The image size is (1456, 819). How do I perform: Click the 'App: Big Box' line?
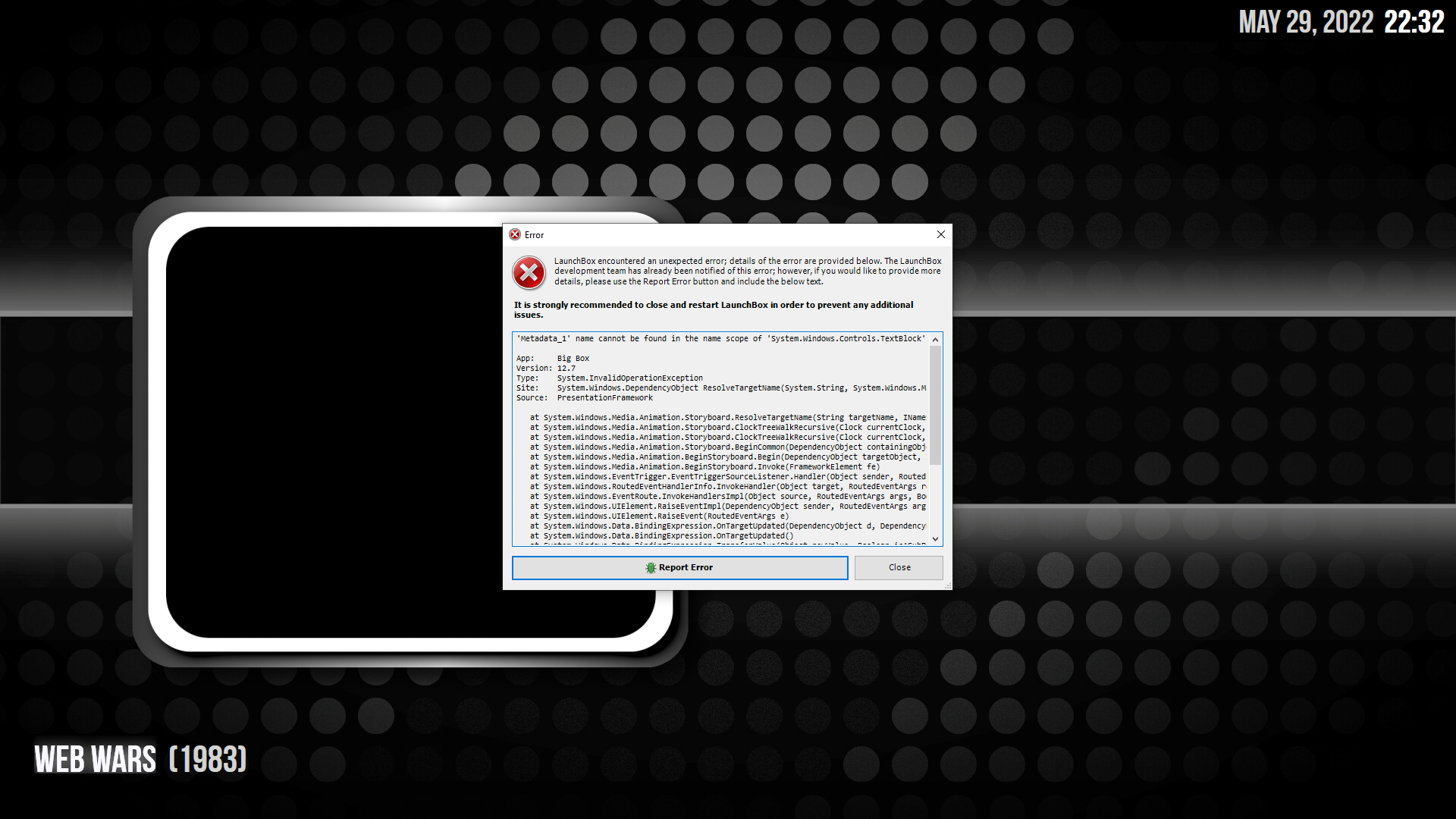(553, 358)
